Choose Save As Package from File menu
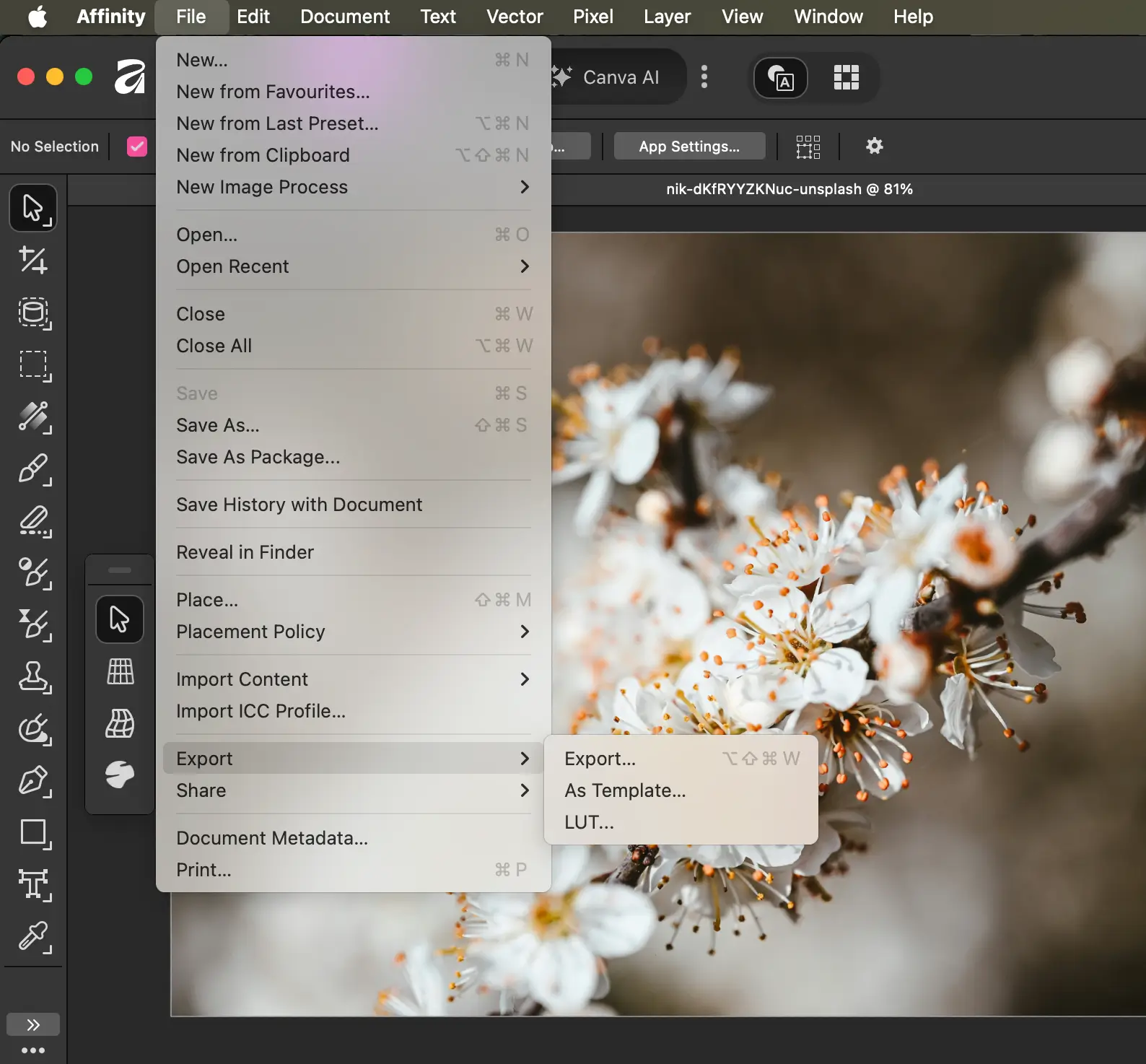Screen dimensions: 1146x1064 258,457
